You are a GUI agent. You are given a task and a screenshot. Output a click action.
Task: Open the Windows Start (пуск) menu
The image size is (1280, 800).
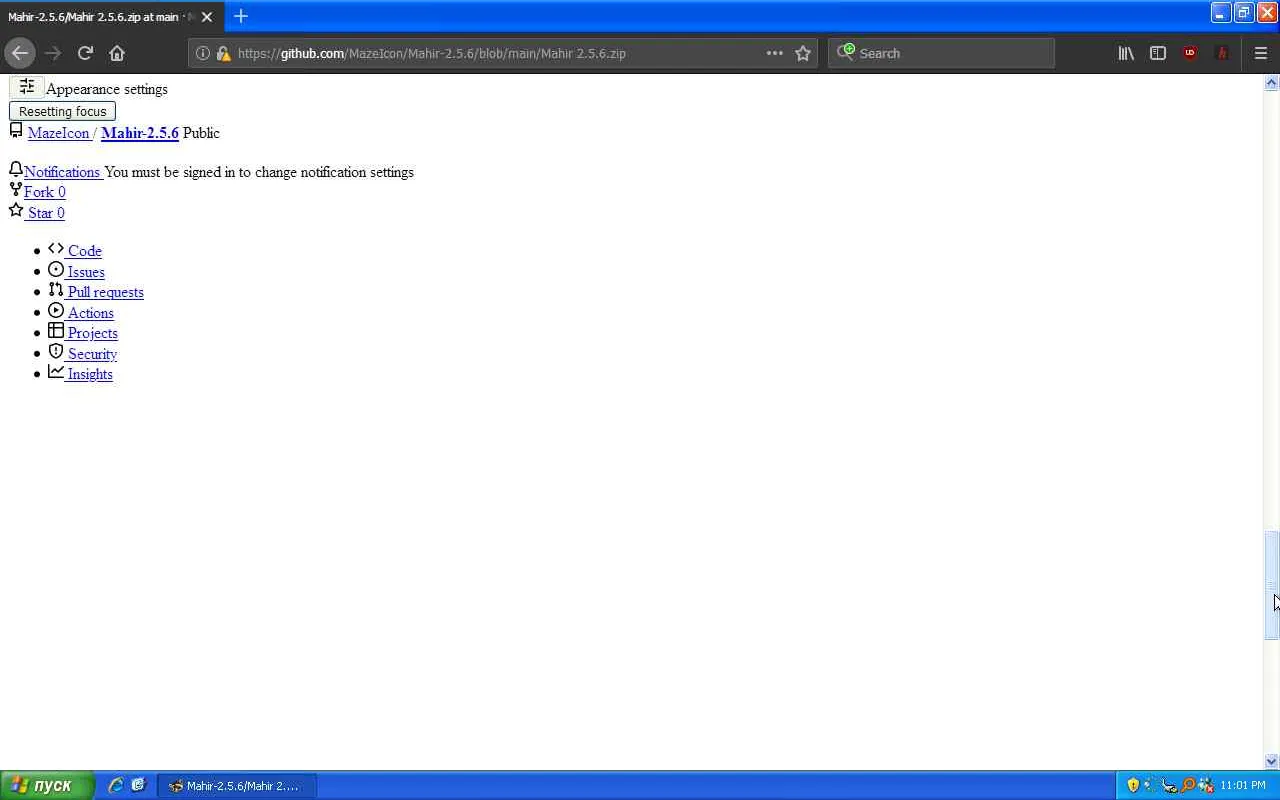pos(47,785)
